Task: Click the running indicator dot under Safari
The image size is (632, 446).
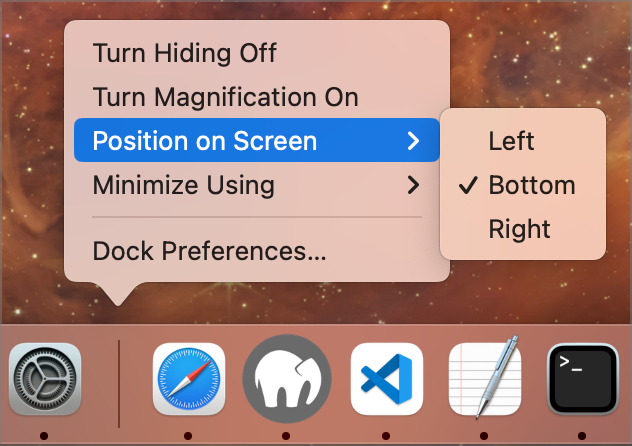Action: (188, 435)
